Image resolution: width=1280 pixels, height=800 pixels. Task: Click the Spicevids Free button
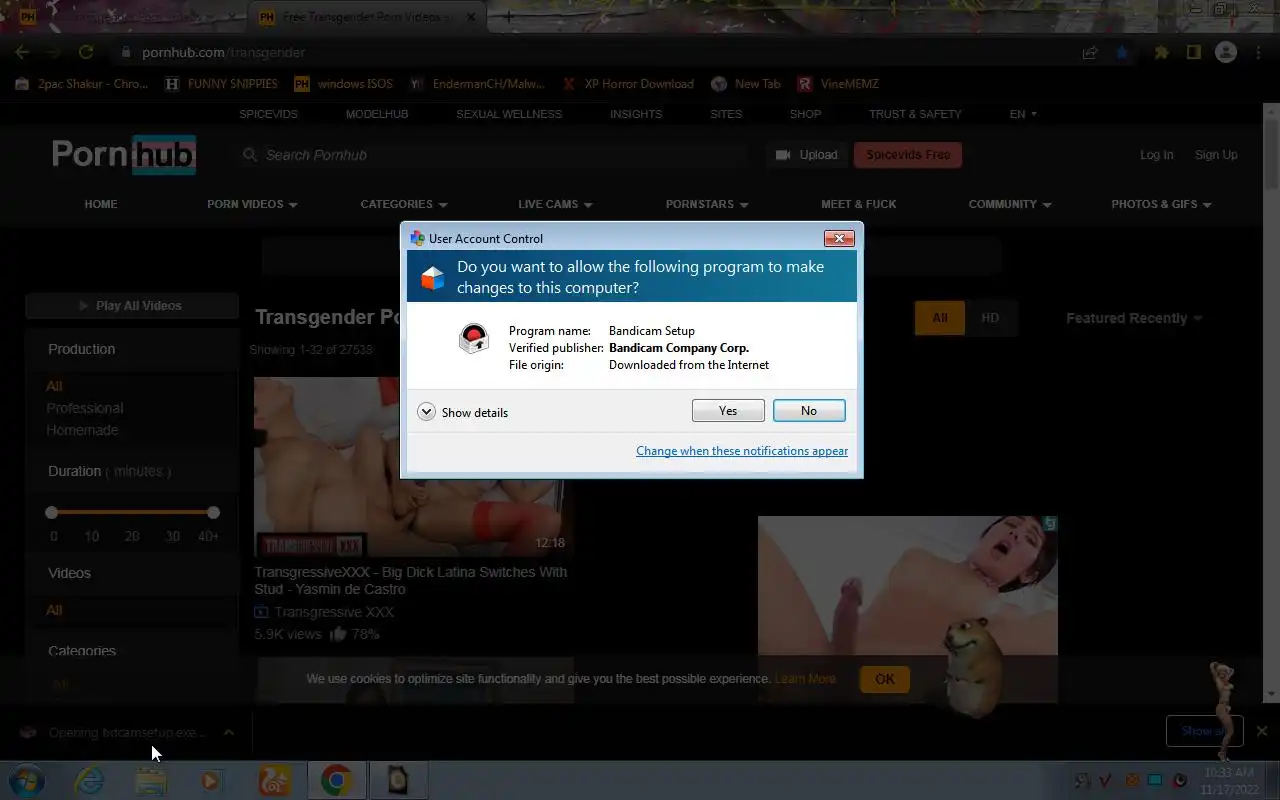coord(908,155)
